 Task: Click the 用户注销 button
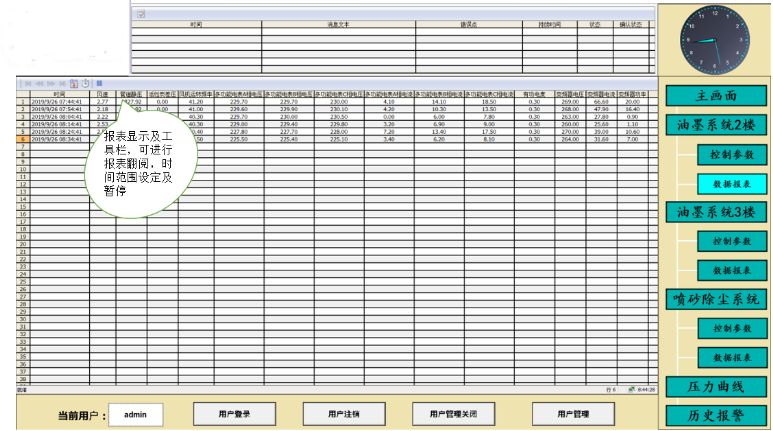(348, 413)
